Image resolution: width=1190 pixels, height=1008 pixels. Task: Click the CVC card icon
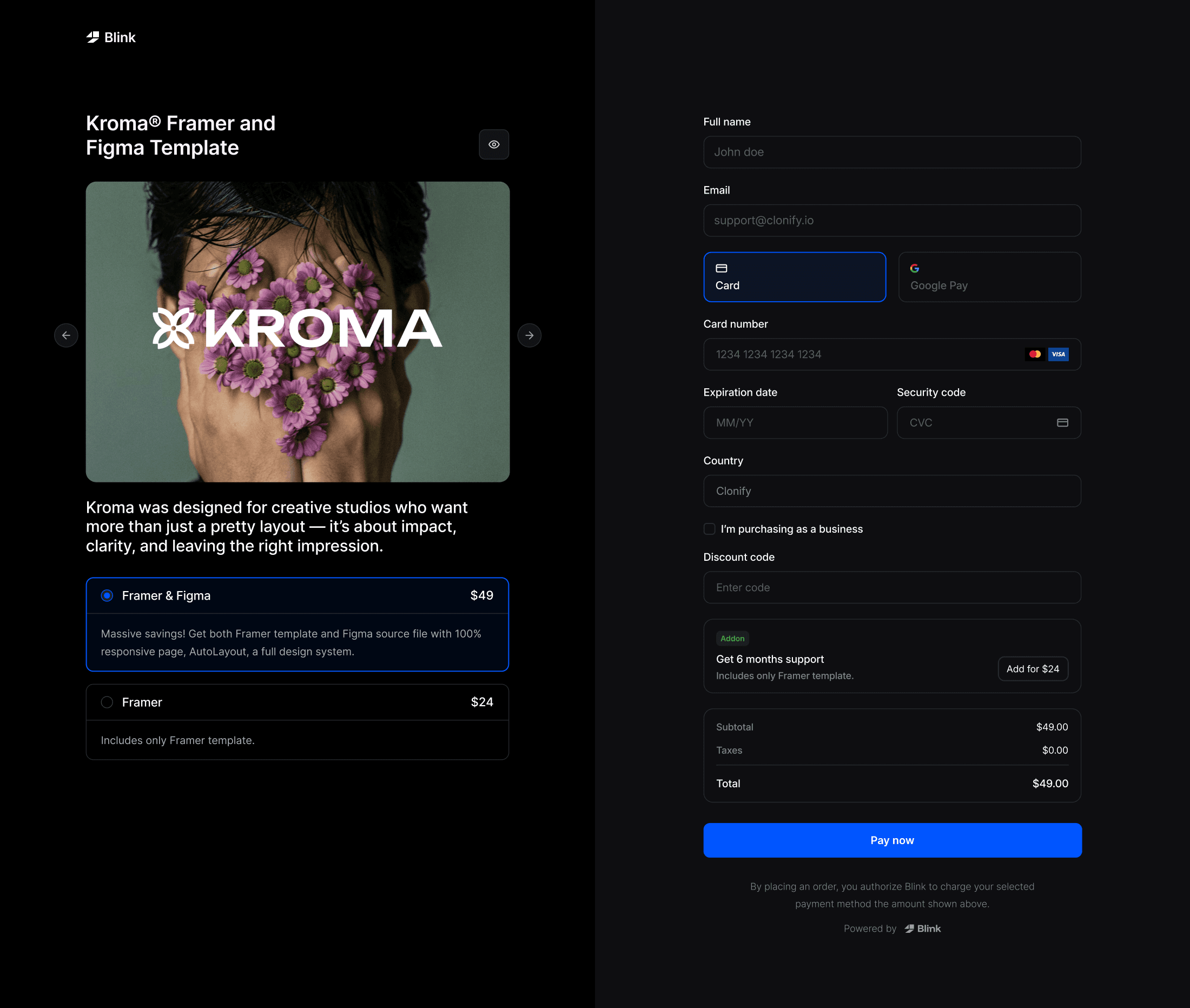pyautogui.click(x=1062, y=423)
